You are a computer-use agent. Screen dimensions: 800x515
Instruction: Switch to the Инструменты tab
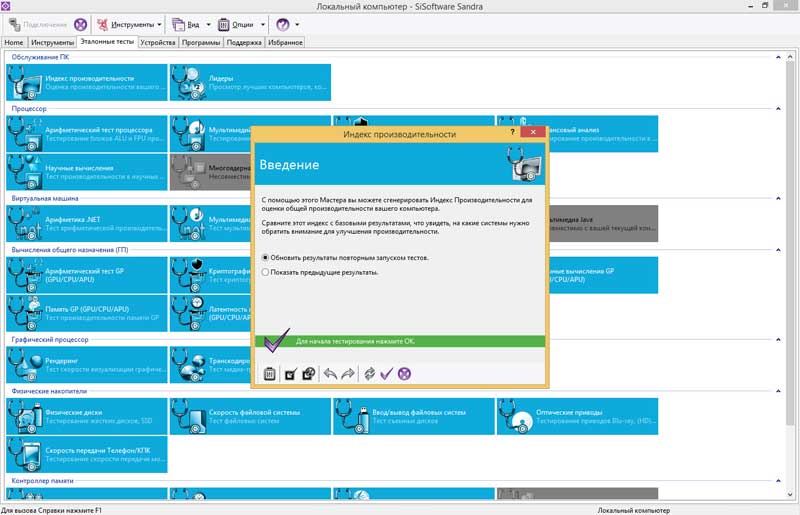tap(52, 42)
